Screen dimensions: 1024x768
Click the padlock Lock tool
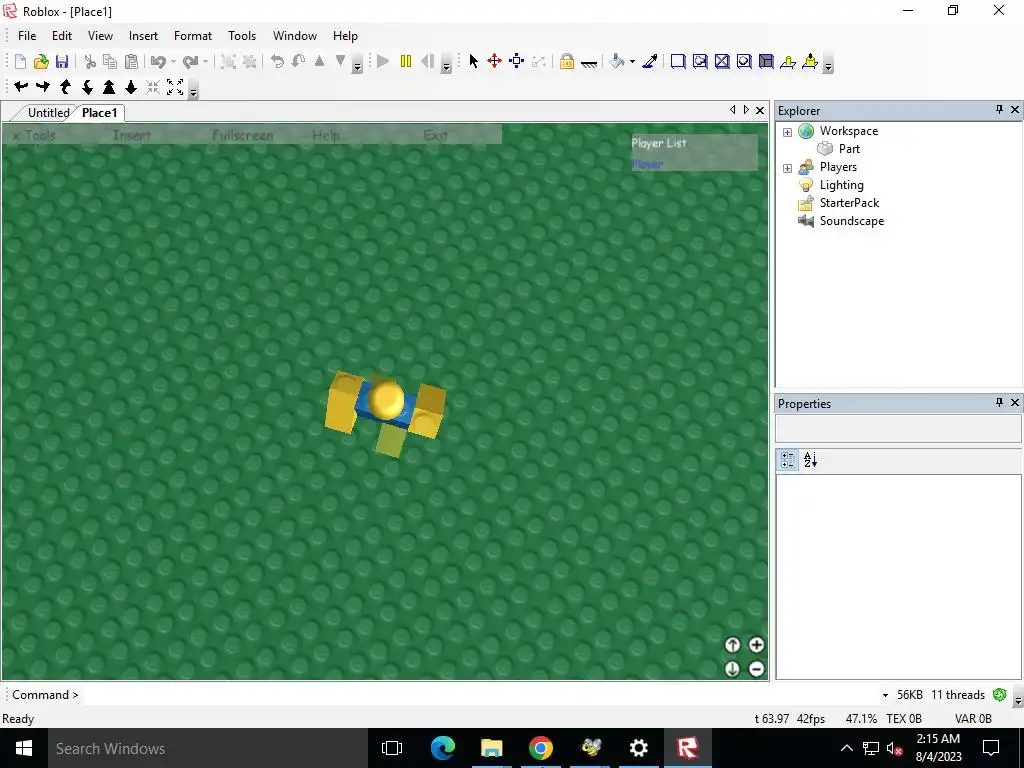[567, 61]
